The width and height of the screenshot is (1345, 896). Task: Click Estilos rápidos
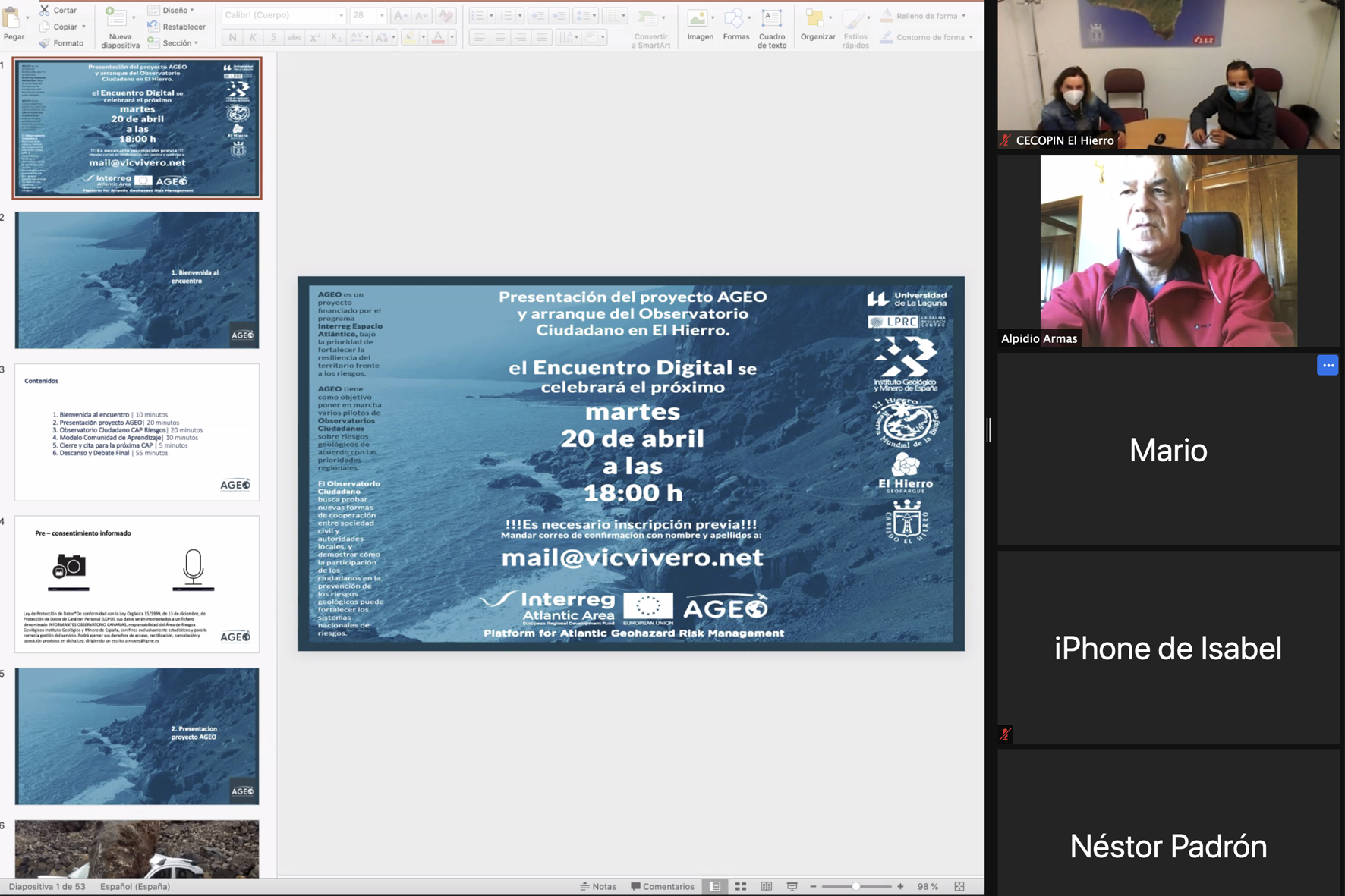point(855,29)
